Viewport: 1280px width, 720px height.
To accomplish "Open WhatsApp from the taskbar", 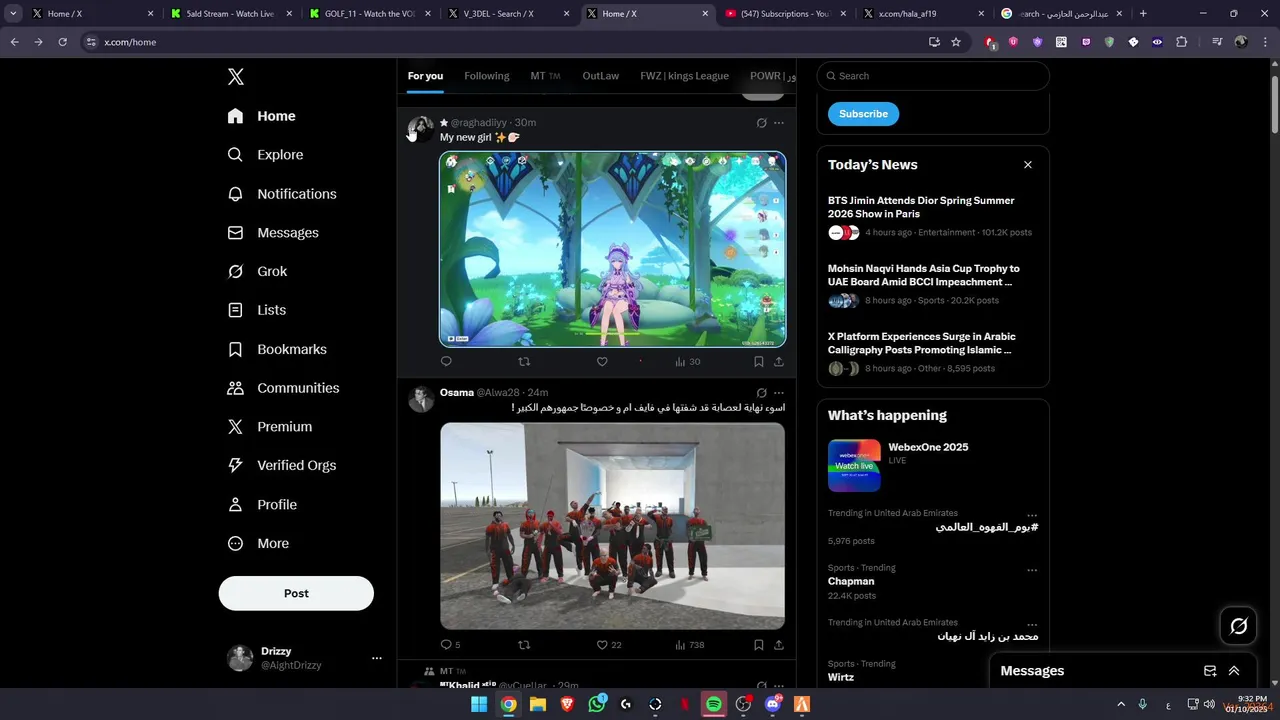I will 597,704.
